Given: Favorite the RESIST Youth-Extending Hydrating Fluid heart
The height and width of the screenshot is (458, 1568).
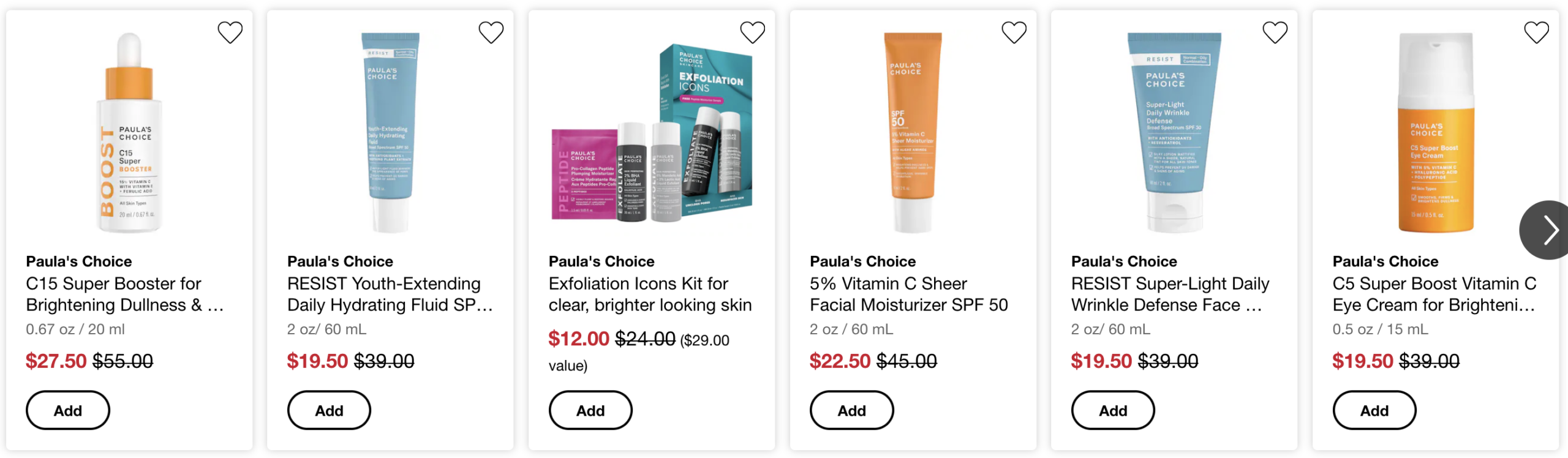Looking at the screenshot, I should pyautogui.click(x=491, y=32).
